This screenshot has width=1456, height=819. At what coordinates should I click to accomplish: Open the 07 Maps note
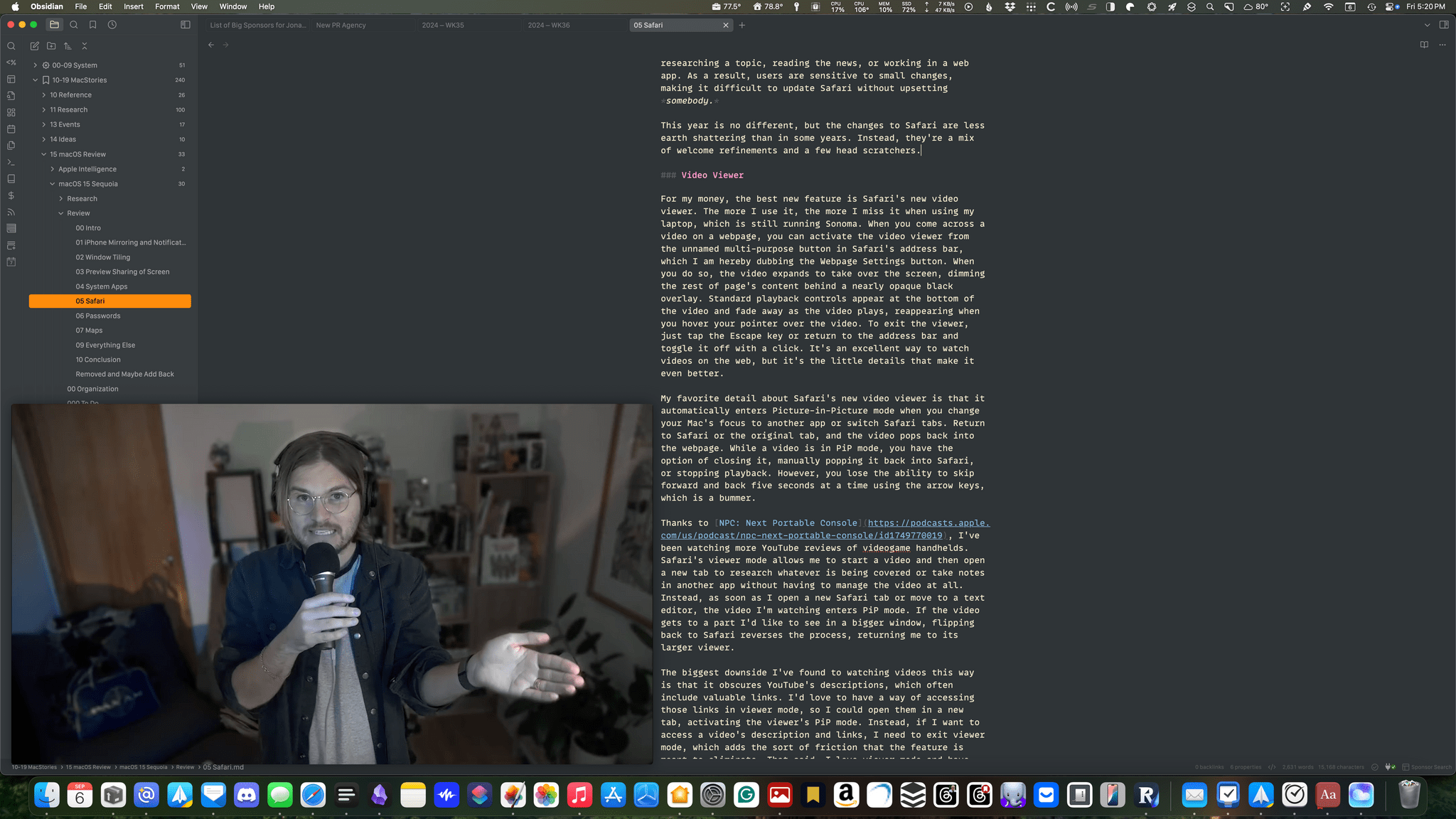(110, 331)
